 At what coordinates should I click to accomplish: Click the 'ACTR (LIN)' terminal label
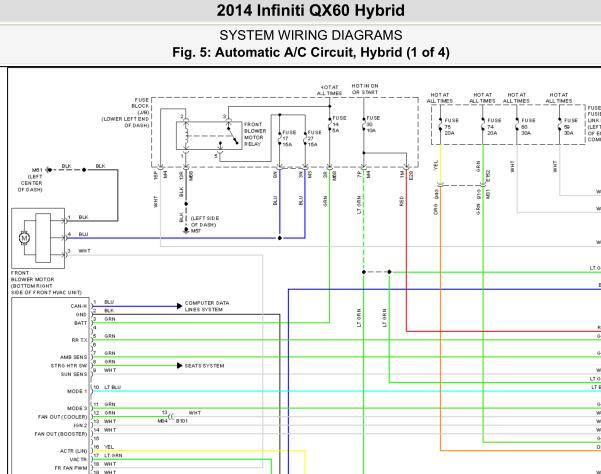point(74,451)
